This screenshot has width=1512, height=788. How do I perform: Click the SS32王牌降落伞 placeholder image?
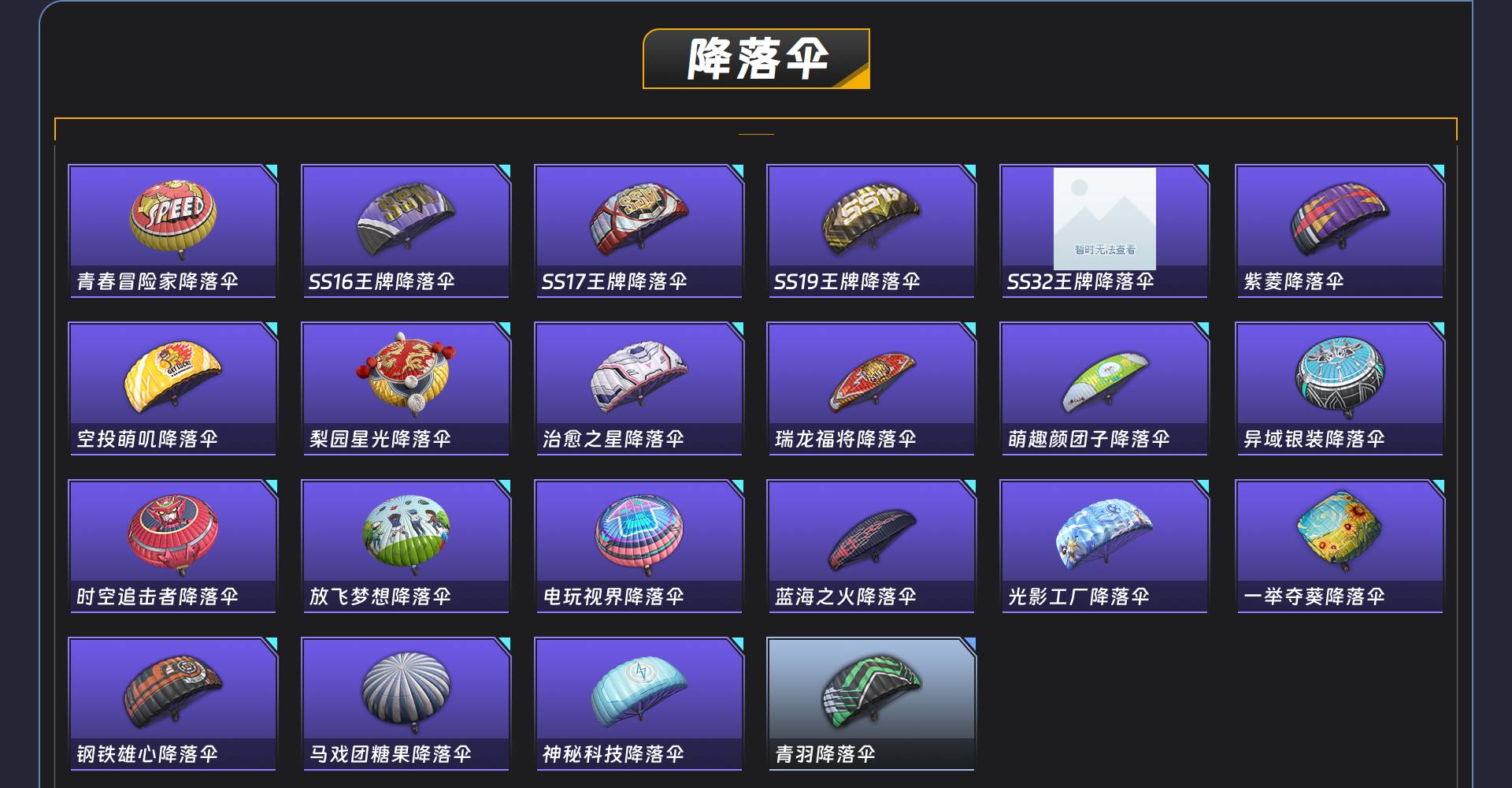click(x=1105, y=218)
